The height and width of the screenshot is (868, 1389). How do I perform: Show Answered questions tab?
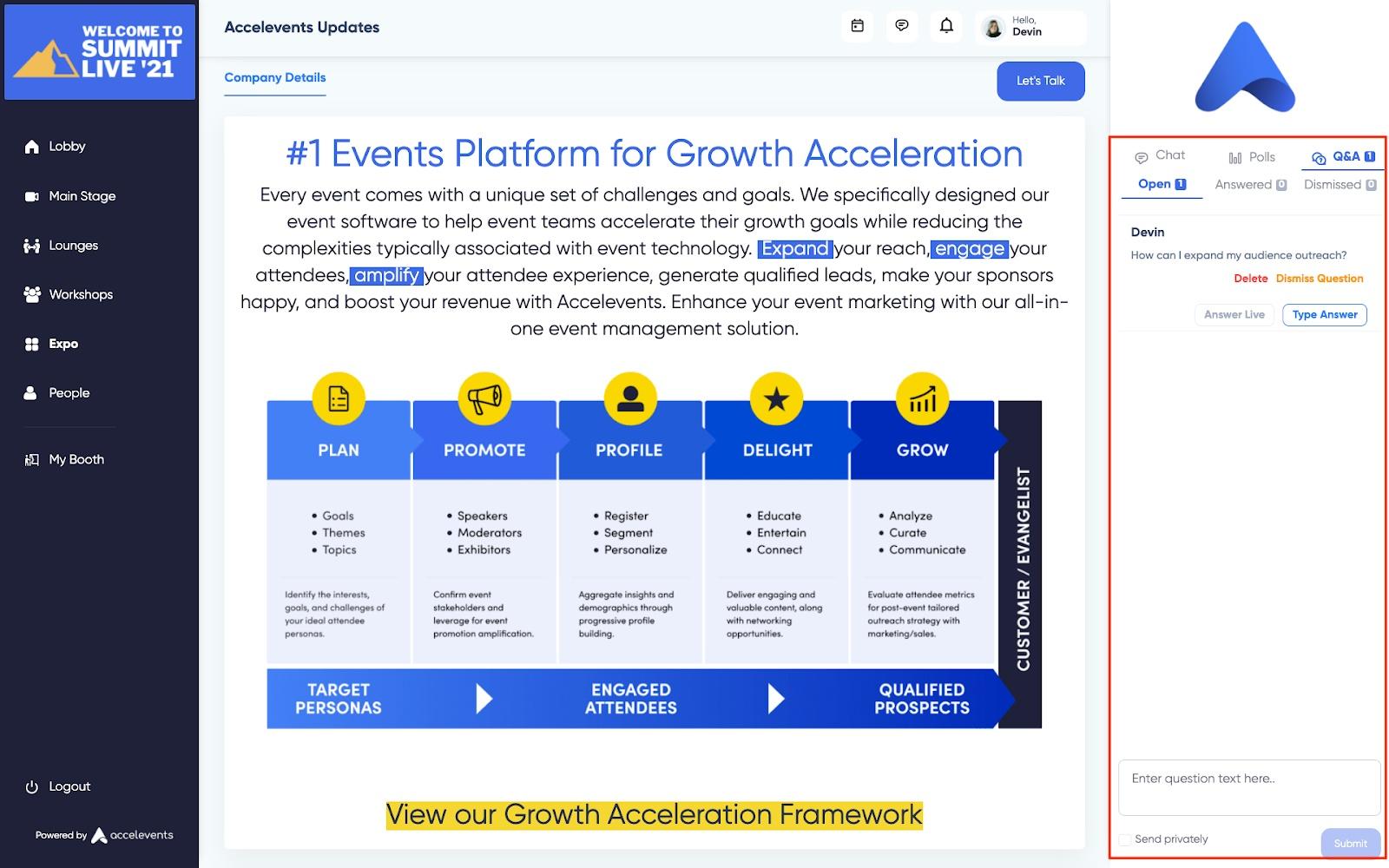[1251, 185]
